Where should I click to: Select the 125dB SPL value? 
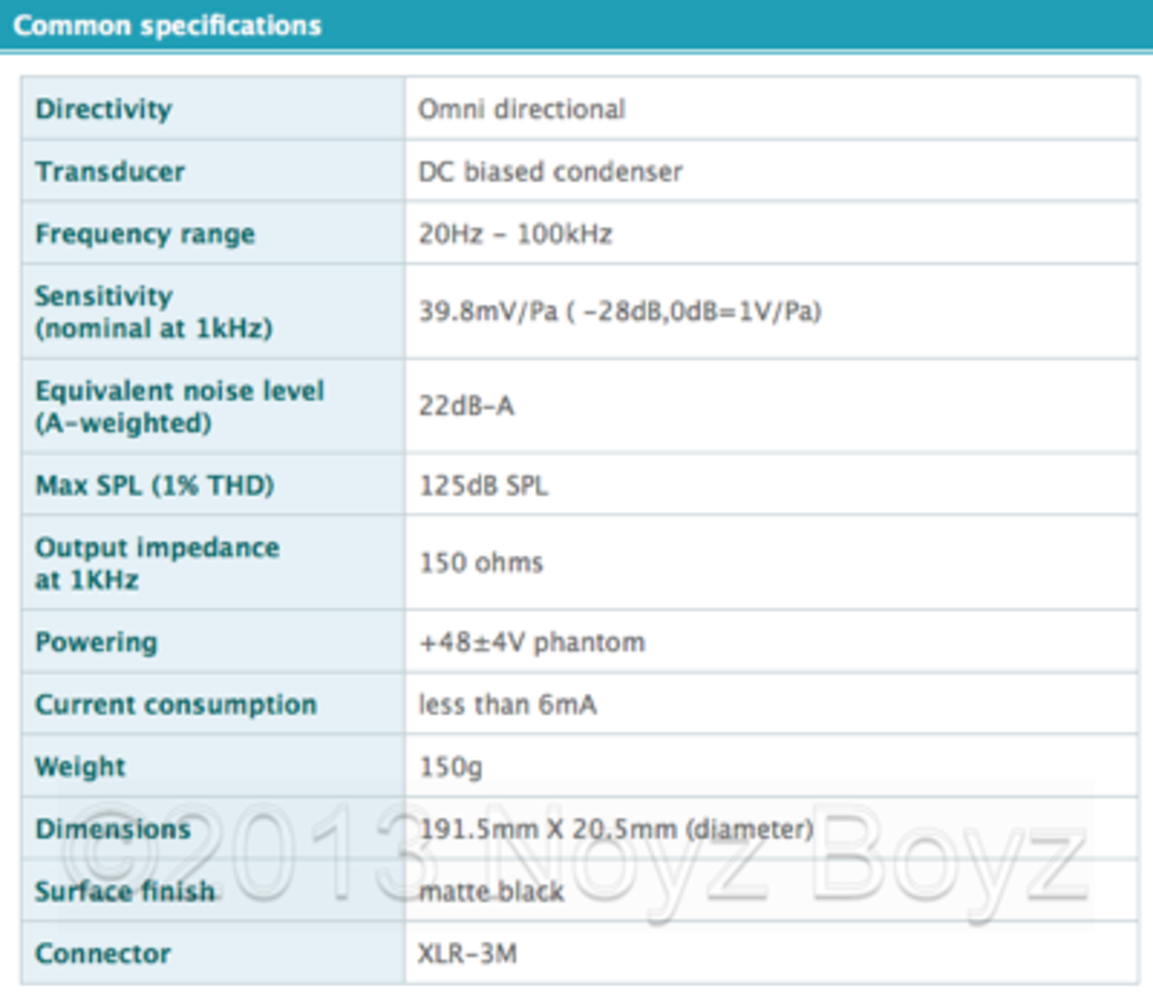click(483, 486)
